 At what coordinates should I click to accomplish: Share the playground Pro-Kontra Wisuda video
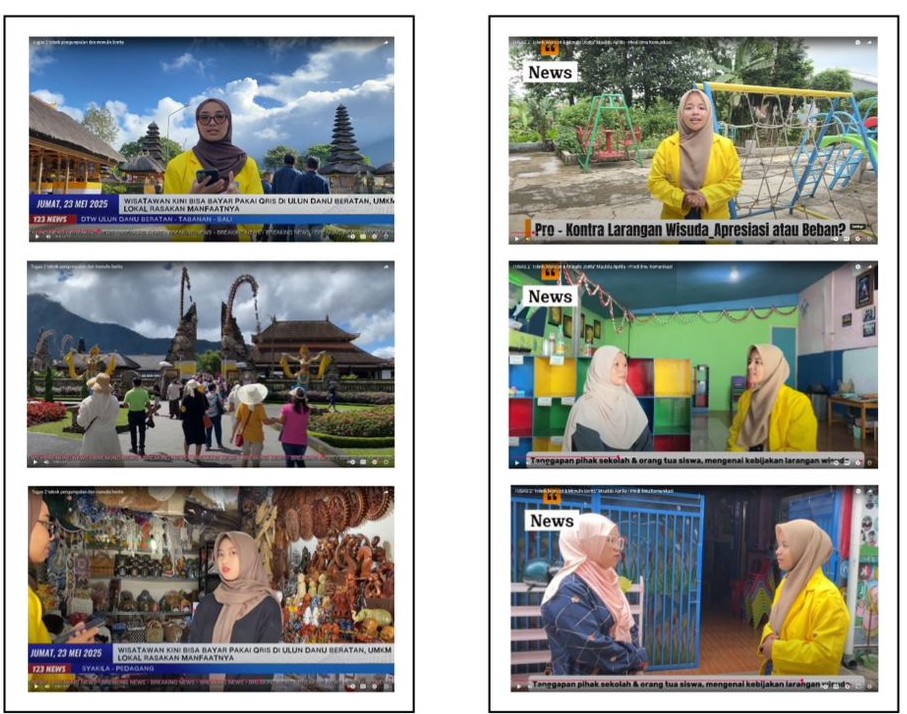tap(868, 43)
